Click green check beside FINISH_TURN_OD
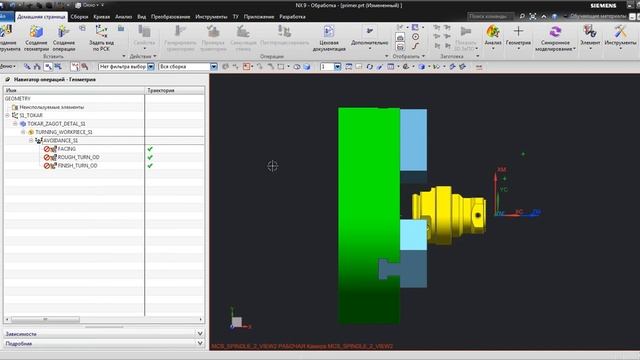This screenshot has height=360, width=640. (150, 166)
